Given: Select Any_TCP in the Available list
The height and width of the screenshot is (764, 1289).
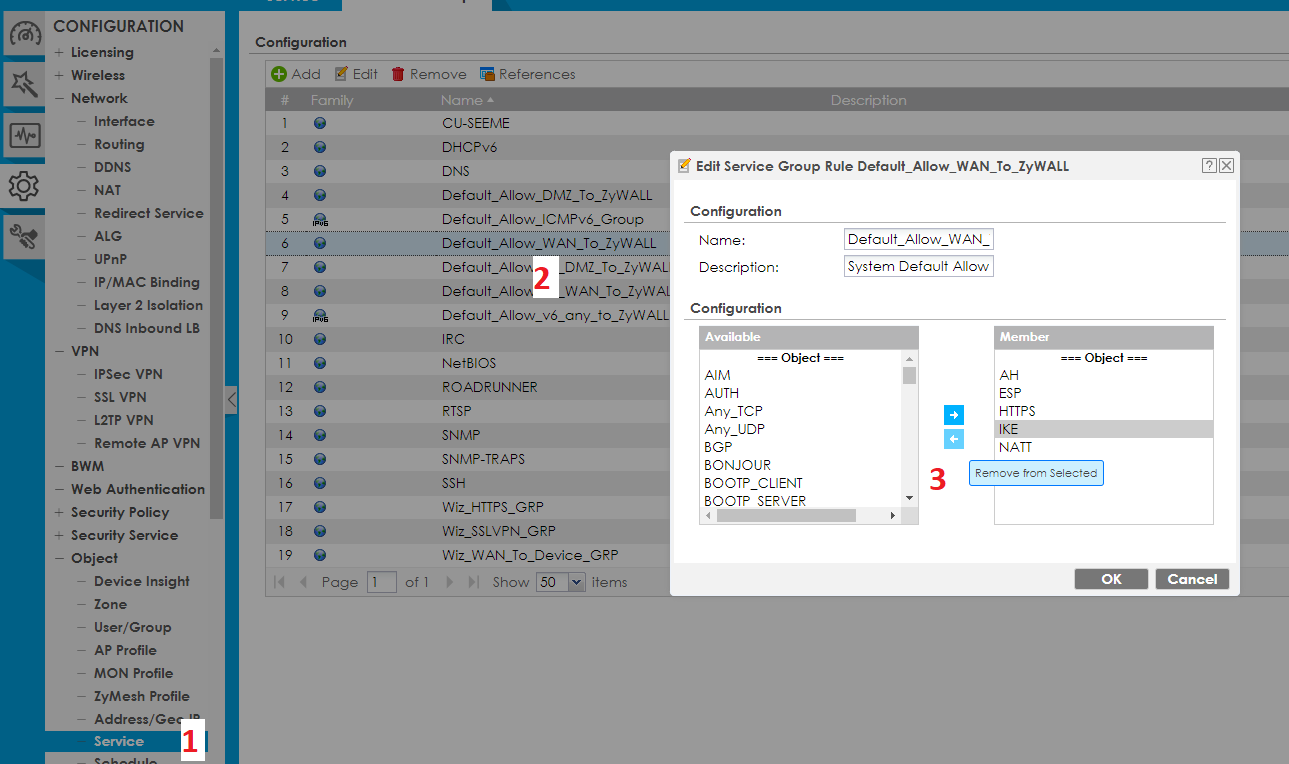Looking at the screenshot, I should tap(733, 411).
